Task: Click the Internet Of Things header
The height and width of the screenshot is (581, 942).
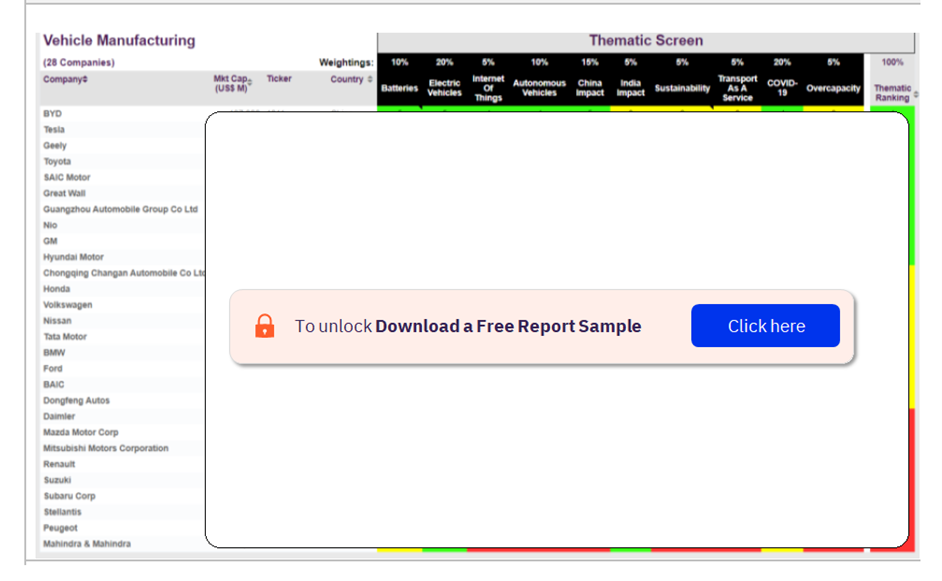Action: coord(488,88)
